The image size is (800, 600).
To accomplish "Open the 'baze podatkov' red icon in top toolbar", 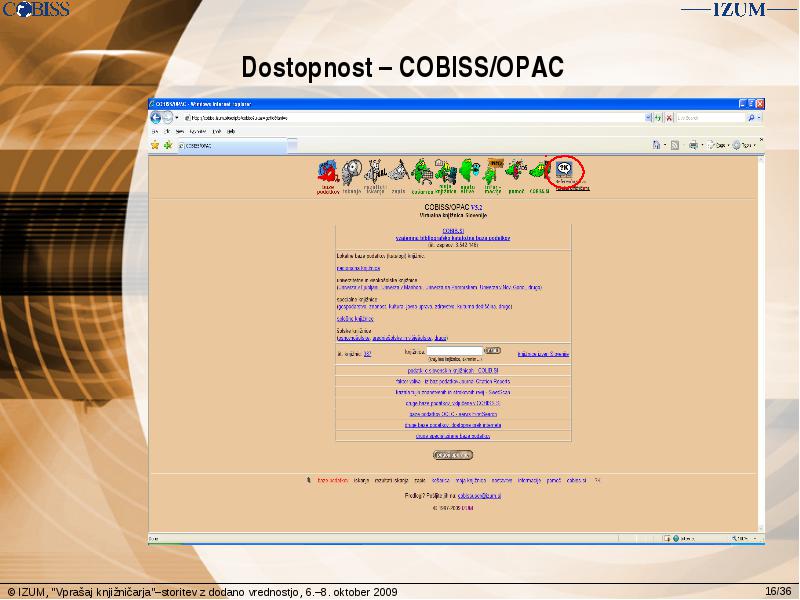I will click(x=328, y=177).
